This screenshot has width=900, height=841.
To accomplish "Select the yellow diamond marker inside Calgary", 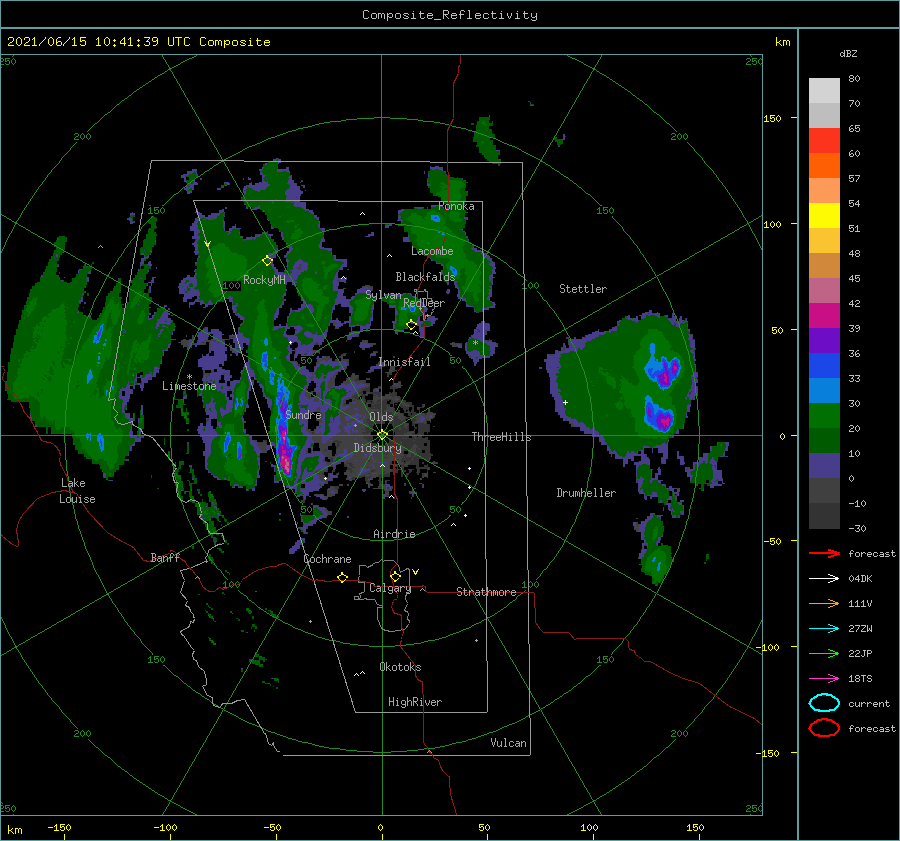I will point(395,576).
